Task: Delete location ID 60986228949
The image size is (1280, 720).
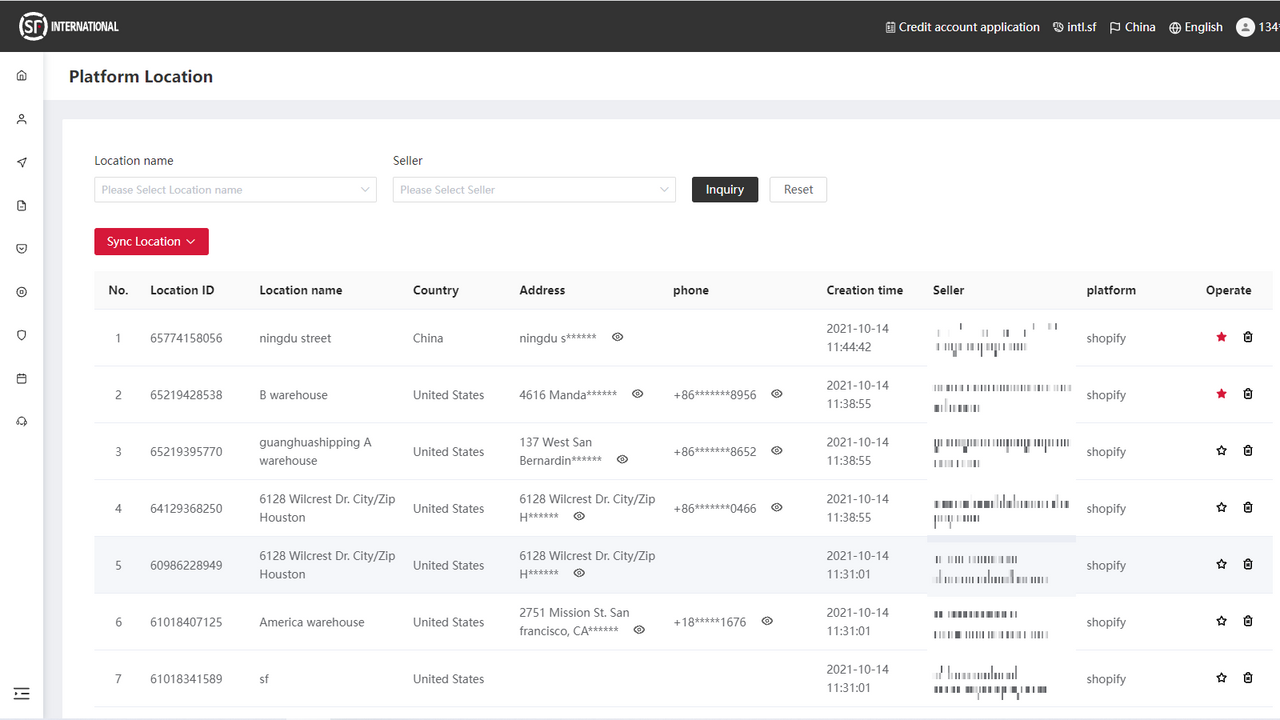Action: coord(1248,564)
